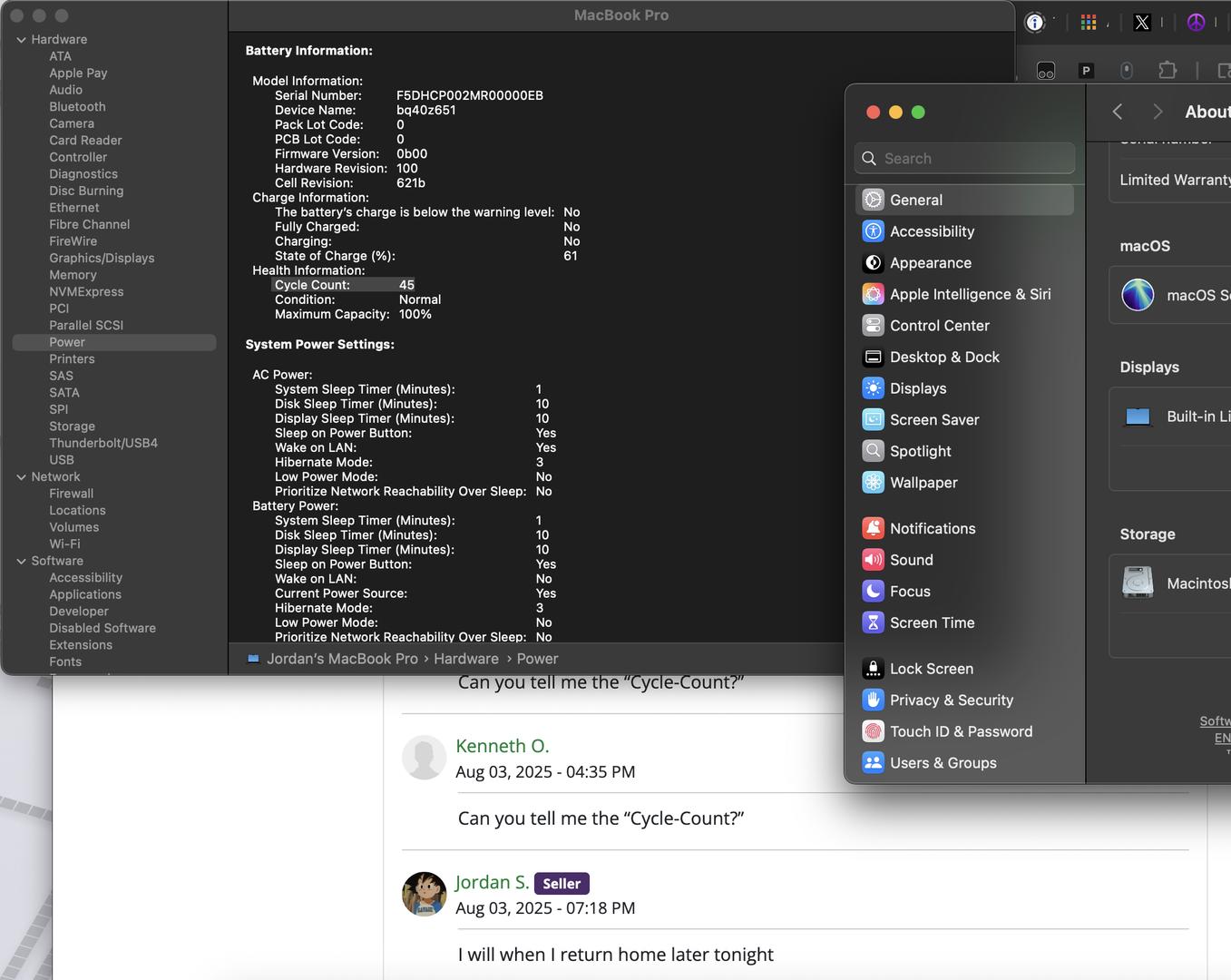Click the macOS Sequoia icon in About pane
This screenshot has height=980, width=1231.
pos(1138,295)
